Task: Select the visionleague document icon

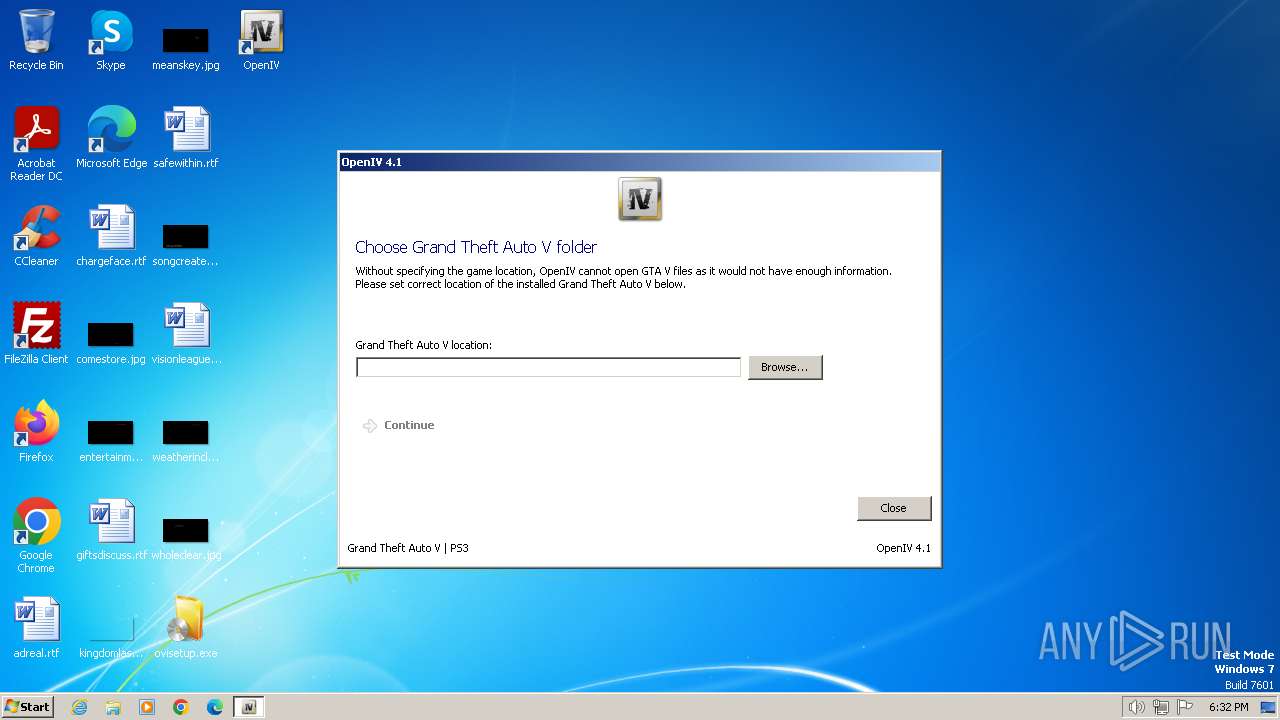Action: point(186,334)
